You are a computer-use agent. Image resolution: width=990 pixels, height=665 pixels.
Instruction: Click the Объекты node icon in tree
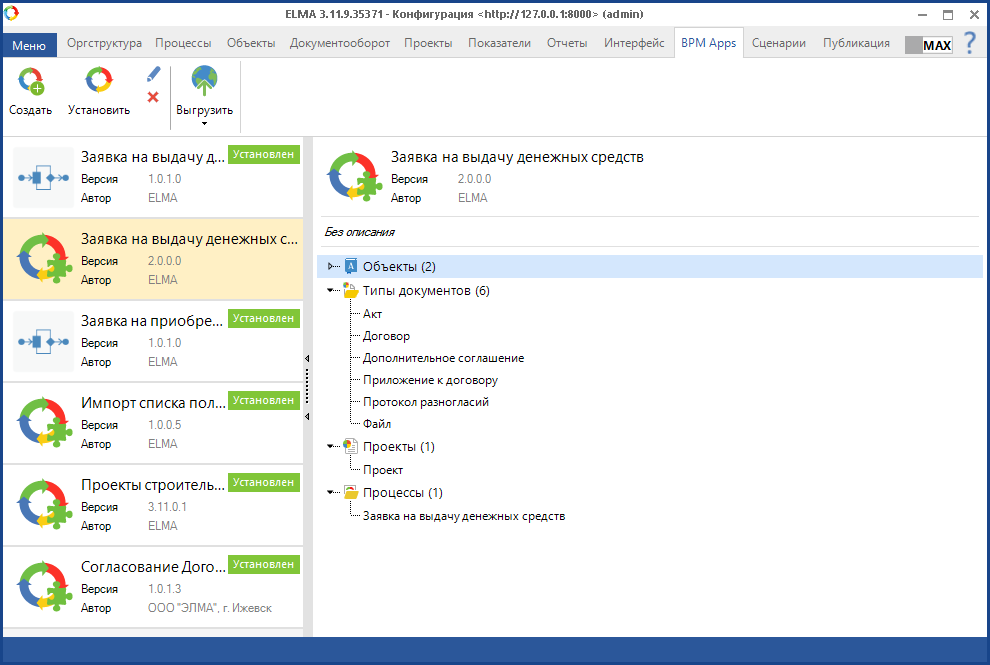[x=351, y=266]
